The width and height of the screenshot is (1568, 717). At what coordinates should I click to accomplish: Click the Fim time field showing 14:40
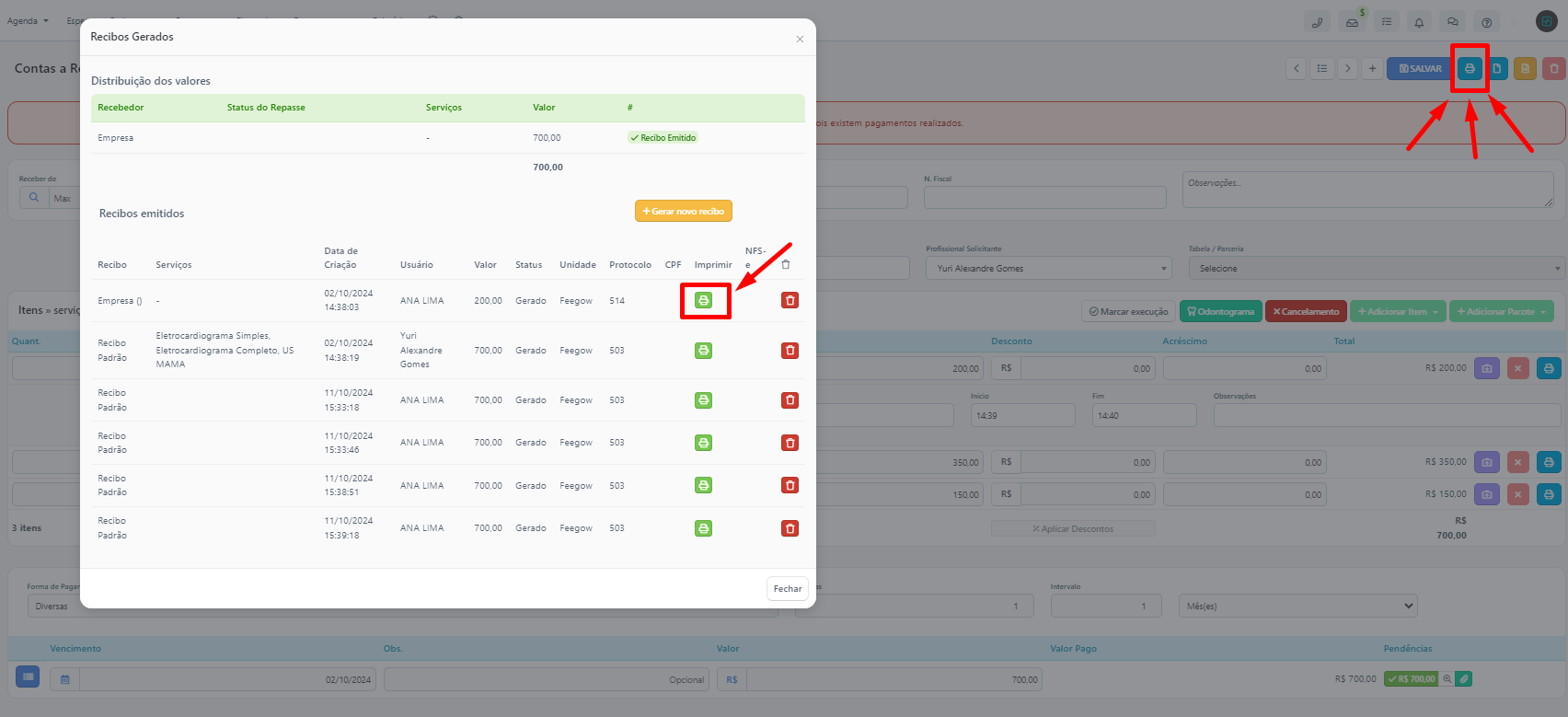[1144, 415]
